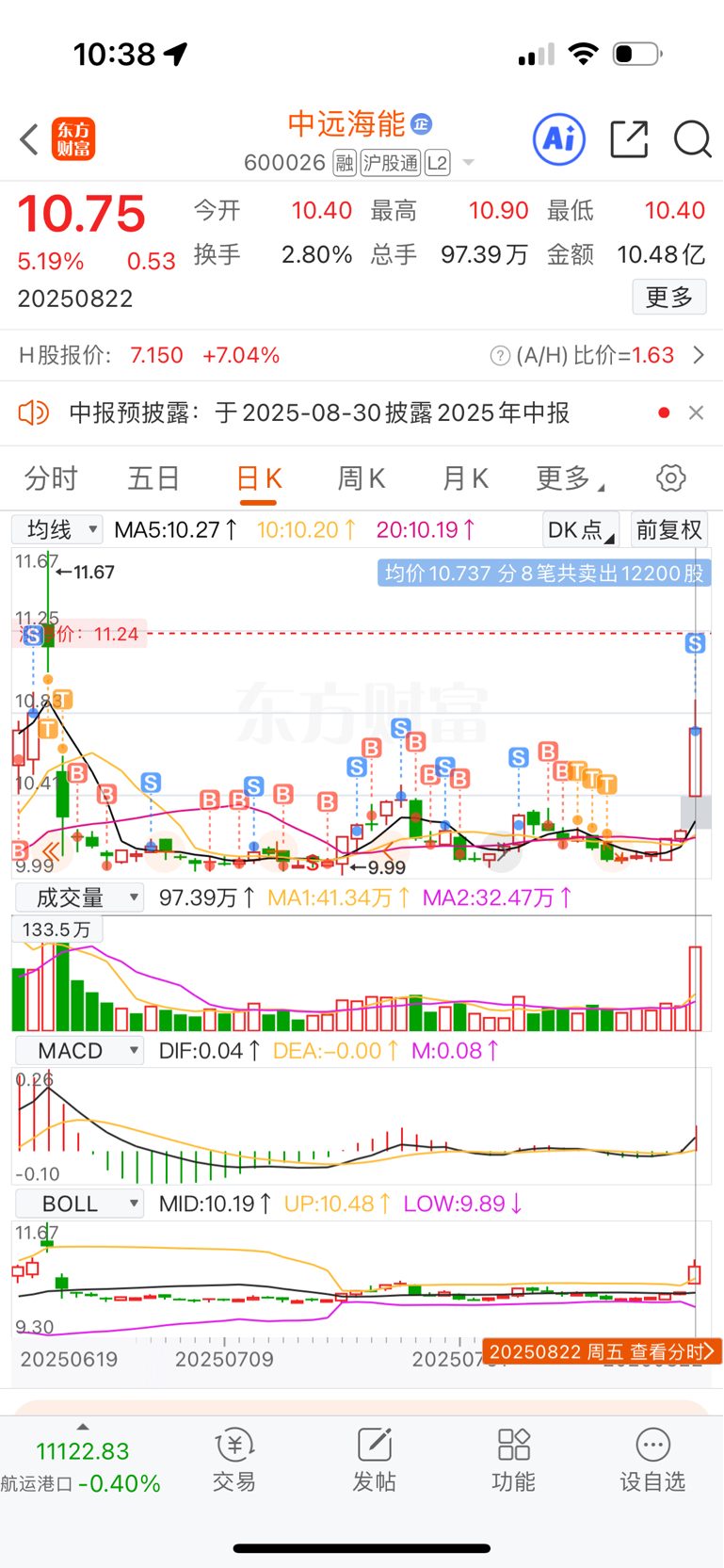Open the 东方财富 logo icon
The width and height of the screenshot is (724, 1568).
(x=73, y=139)
